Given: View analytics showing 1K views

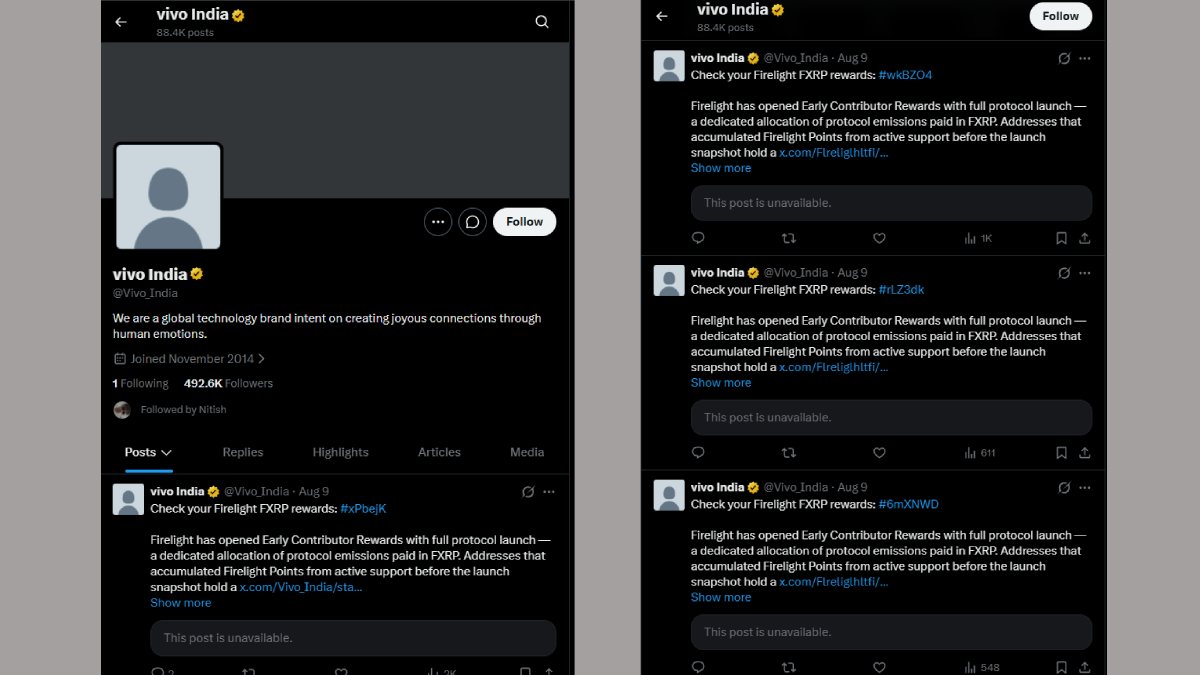Looking at the screenshot, I should click(x=978, y=238).
